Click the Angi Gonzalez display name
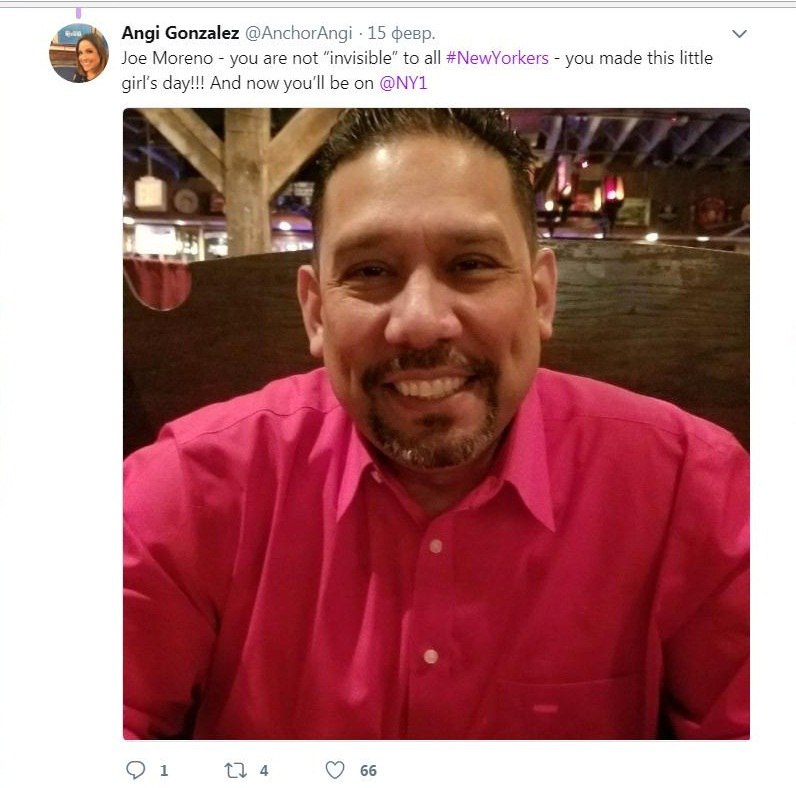Screen dimensions: 796x788 point(180,33)
